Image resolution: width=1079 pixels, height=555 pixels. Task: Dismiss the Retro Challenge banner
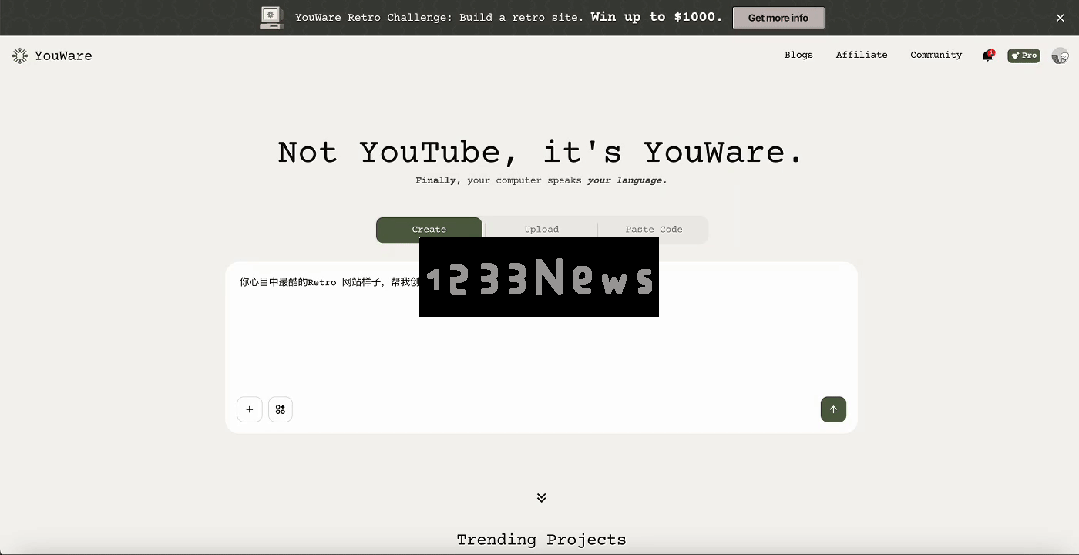(1060, 19)
